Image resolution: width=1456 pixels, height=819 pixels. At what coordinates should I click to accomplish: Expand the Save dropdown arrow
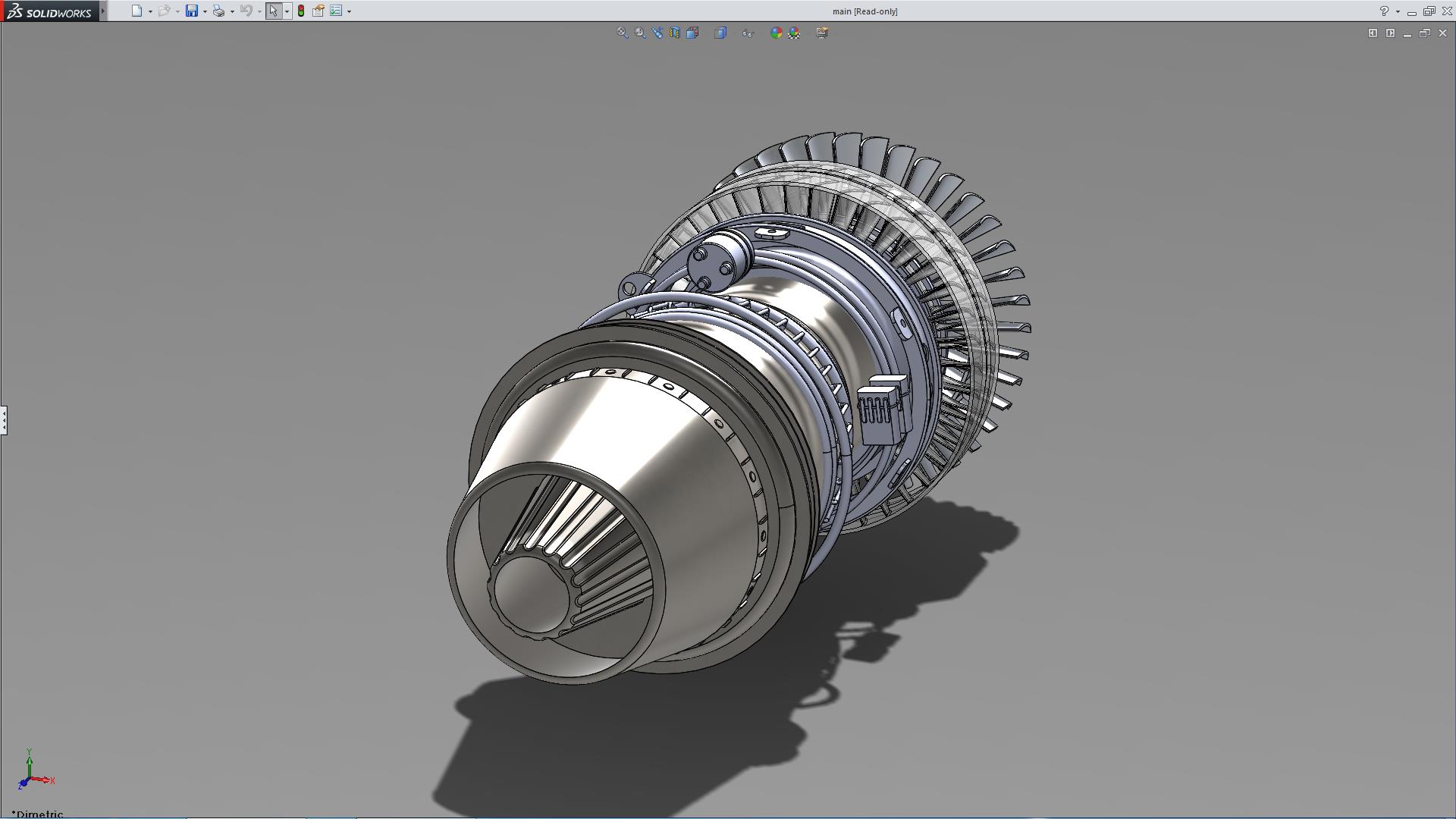tap(205, 11)
